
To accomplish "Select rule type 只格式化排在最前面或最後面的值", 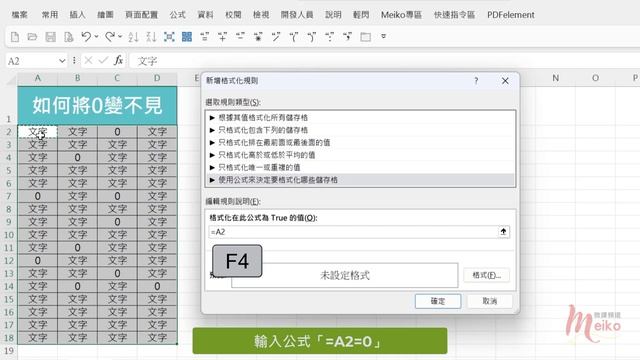I will coord(360,142).
